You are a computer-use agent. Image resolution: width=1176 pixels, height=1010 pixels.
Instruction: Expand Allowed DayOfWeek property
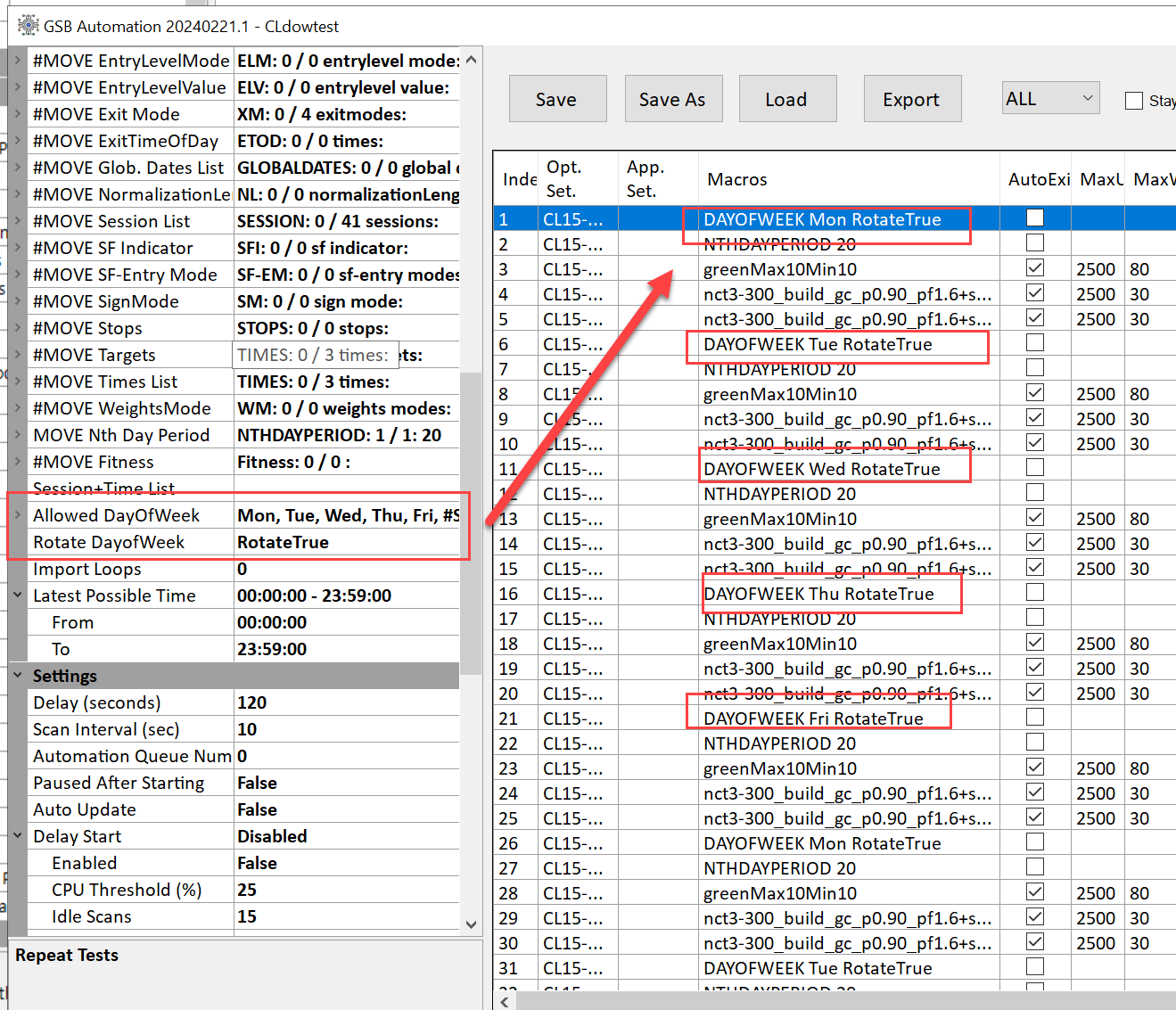pos(18,515)
